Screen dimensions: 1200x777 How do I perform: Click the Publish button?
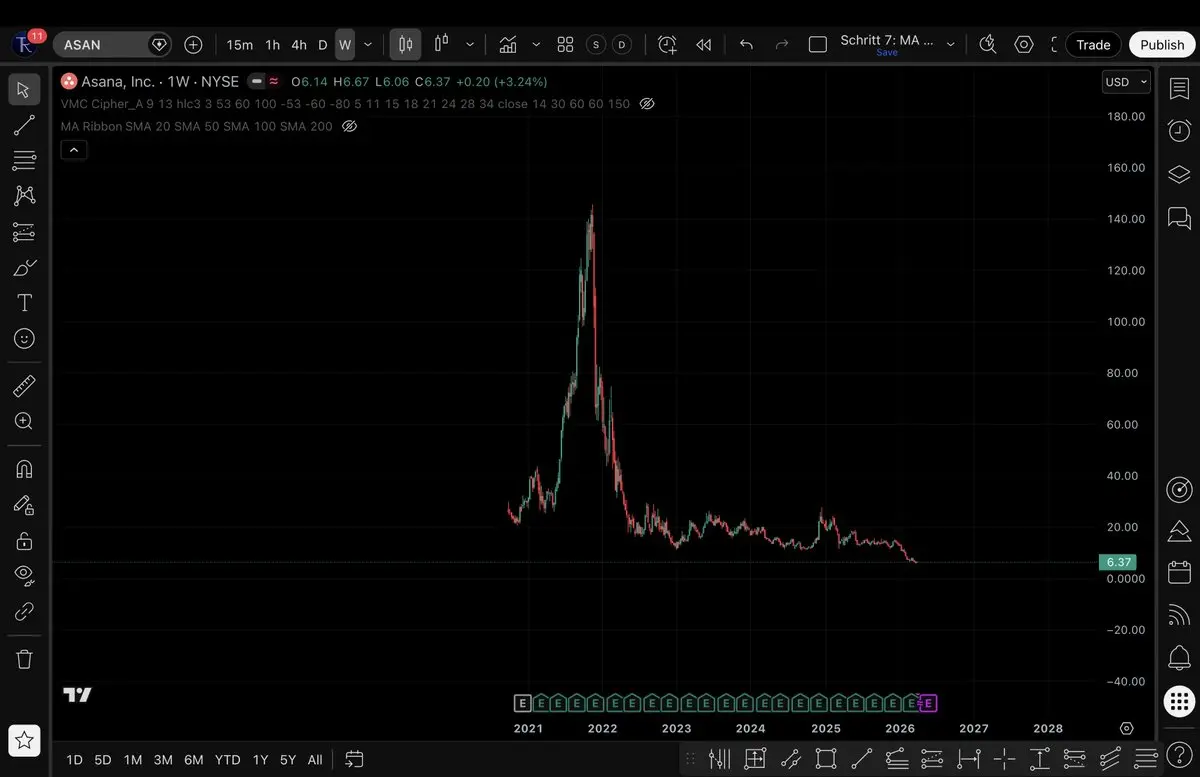[1162, 45]
